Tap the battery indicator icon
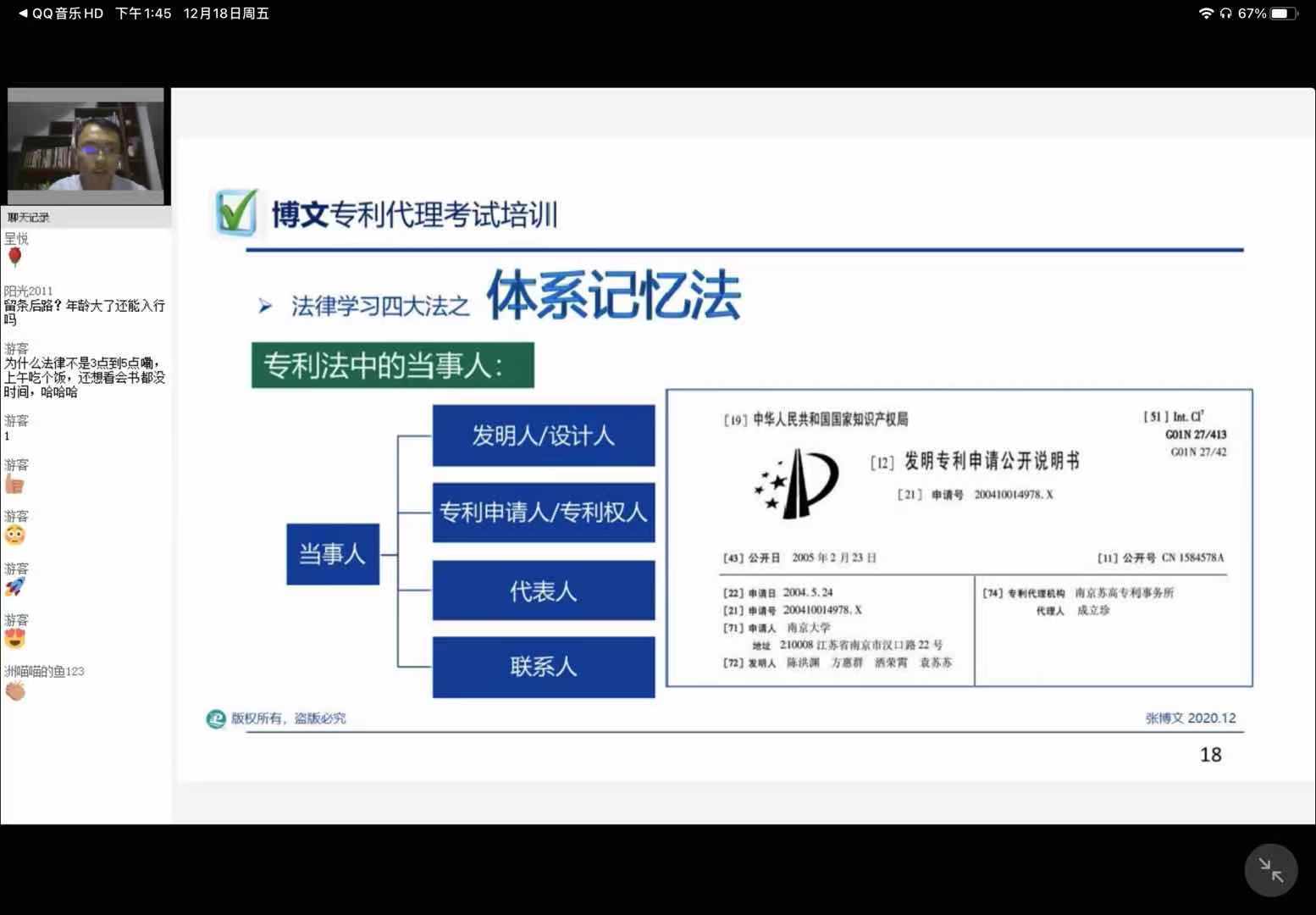This screenshot has width=1316, height=915. click(1283, 14)
